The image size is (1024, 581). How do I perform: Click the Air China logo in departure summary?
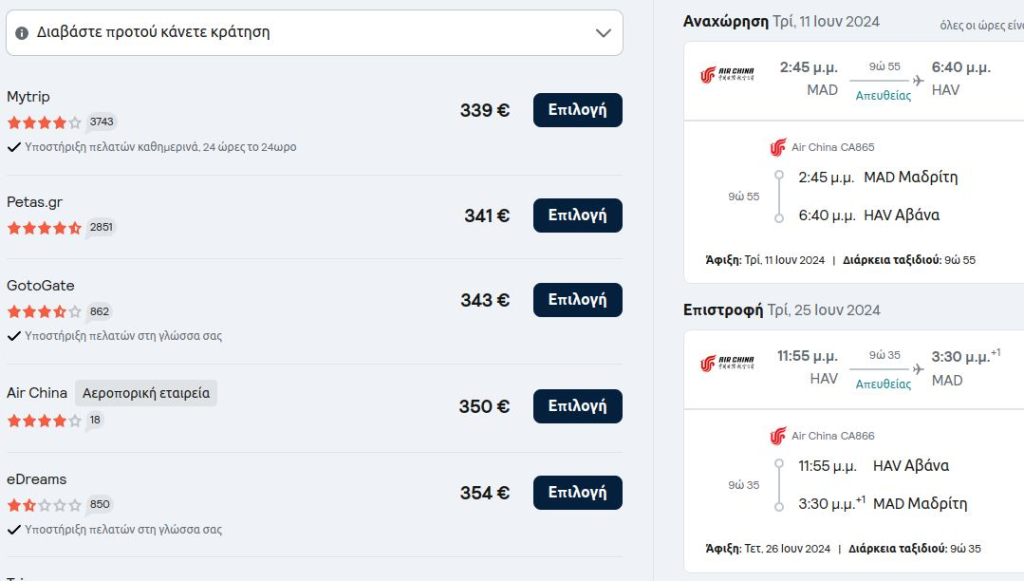click(x=727, y=74)
